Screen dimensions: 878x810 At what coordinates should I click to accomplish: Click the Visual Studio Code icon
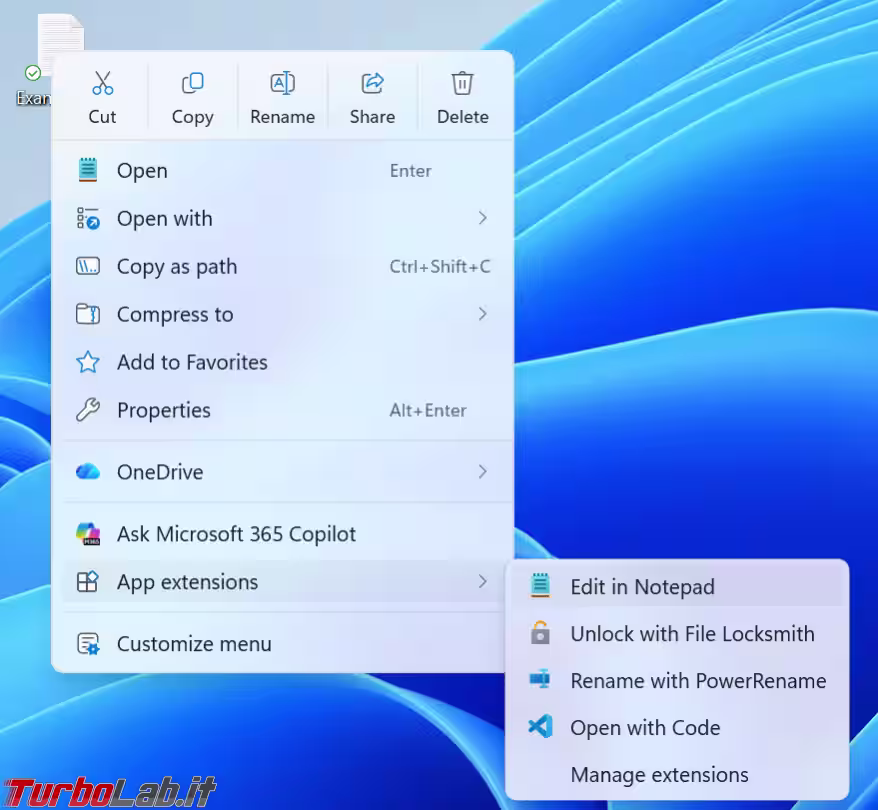(540, 727)
